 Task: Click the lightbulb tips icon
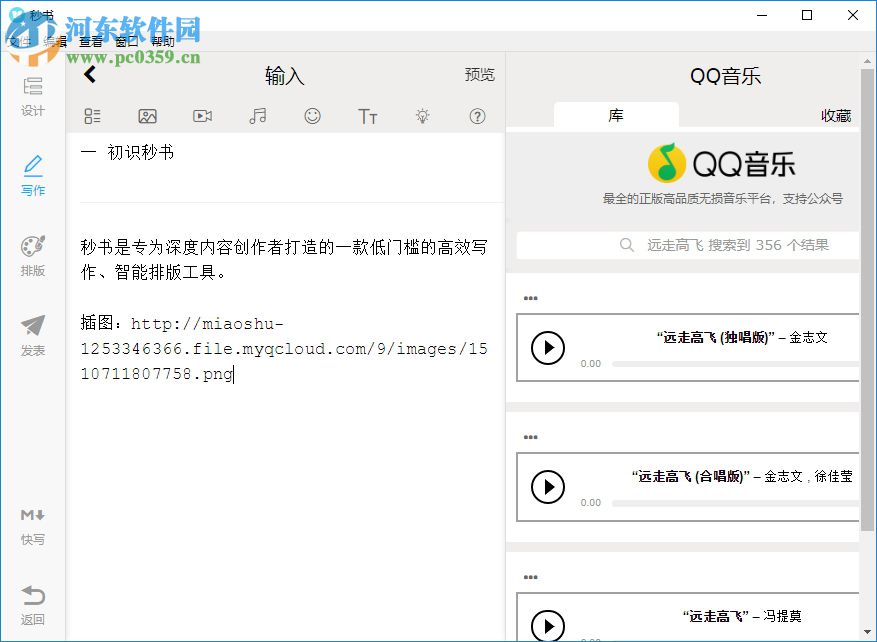(422, 116)
